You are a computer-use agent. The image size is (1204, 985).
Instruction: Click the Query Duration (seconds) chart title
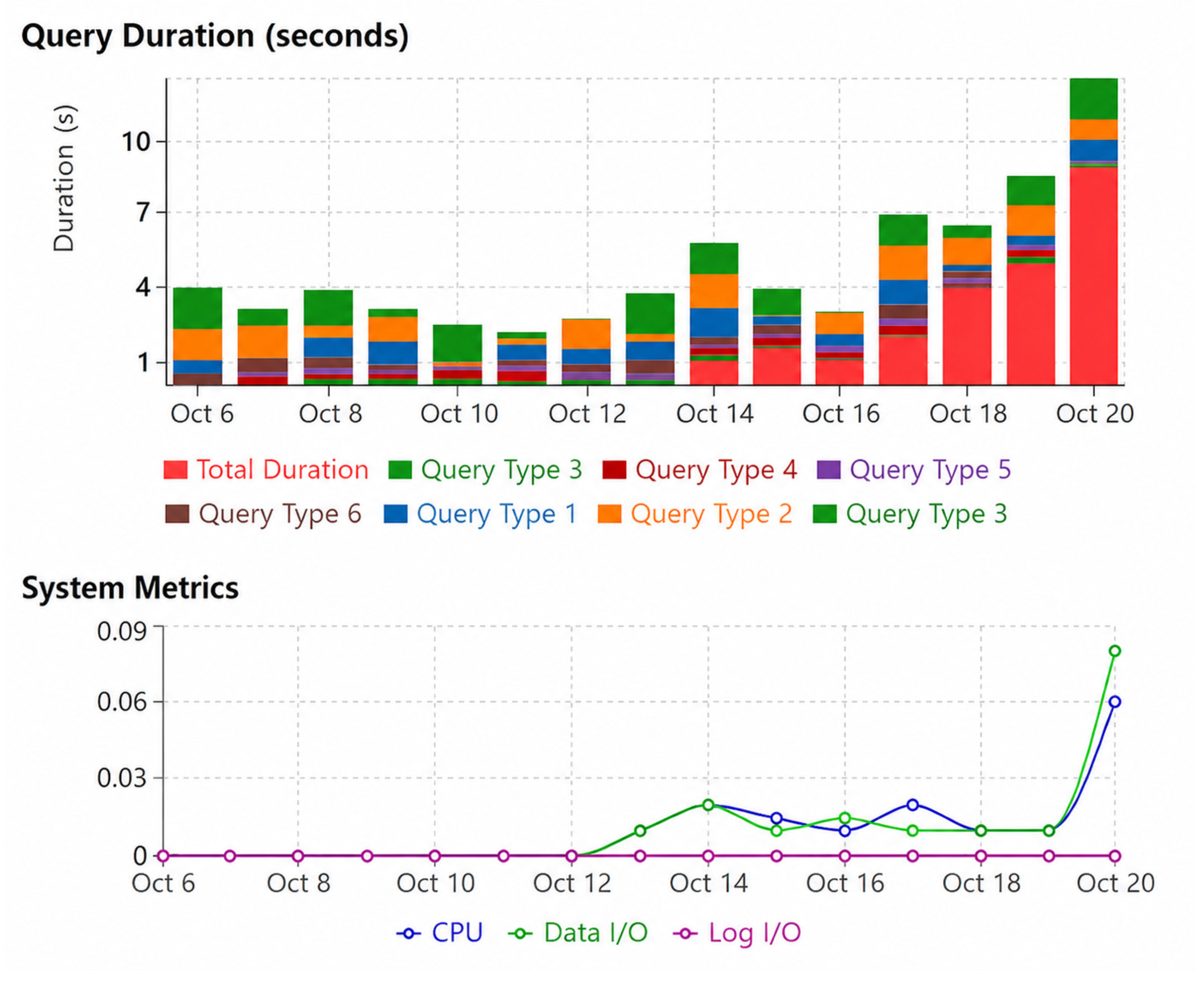215,36
